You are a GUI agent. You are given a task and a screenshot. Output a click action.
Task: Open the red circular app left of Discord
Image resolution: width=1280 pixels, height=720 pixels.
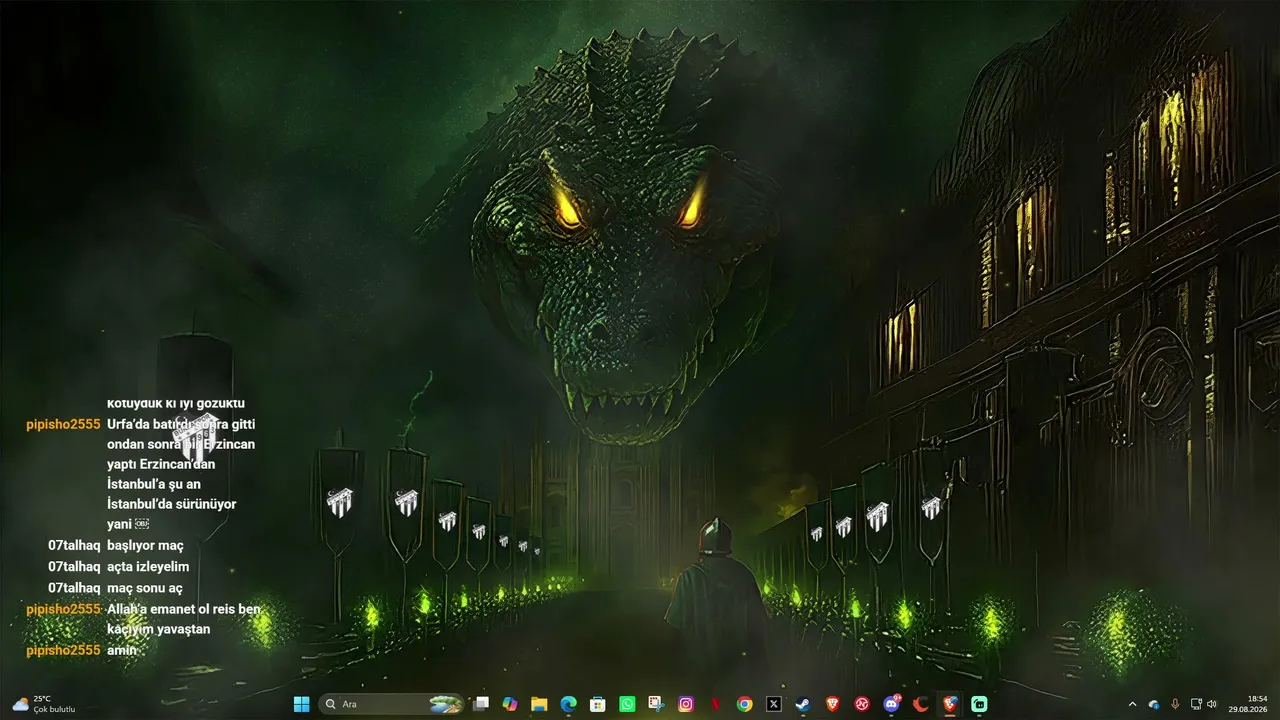[862, 704]
